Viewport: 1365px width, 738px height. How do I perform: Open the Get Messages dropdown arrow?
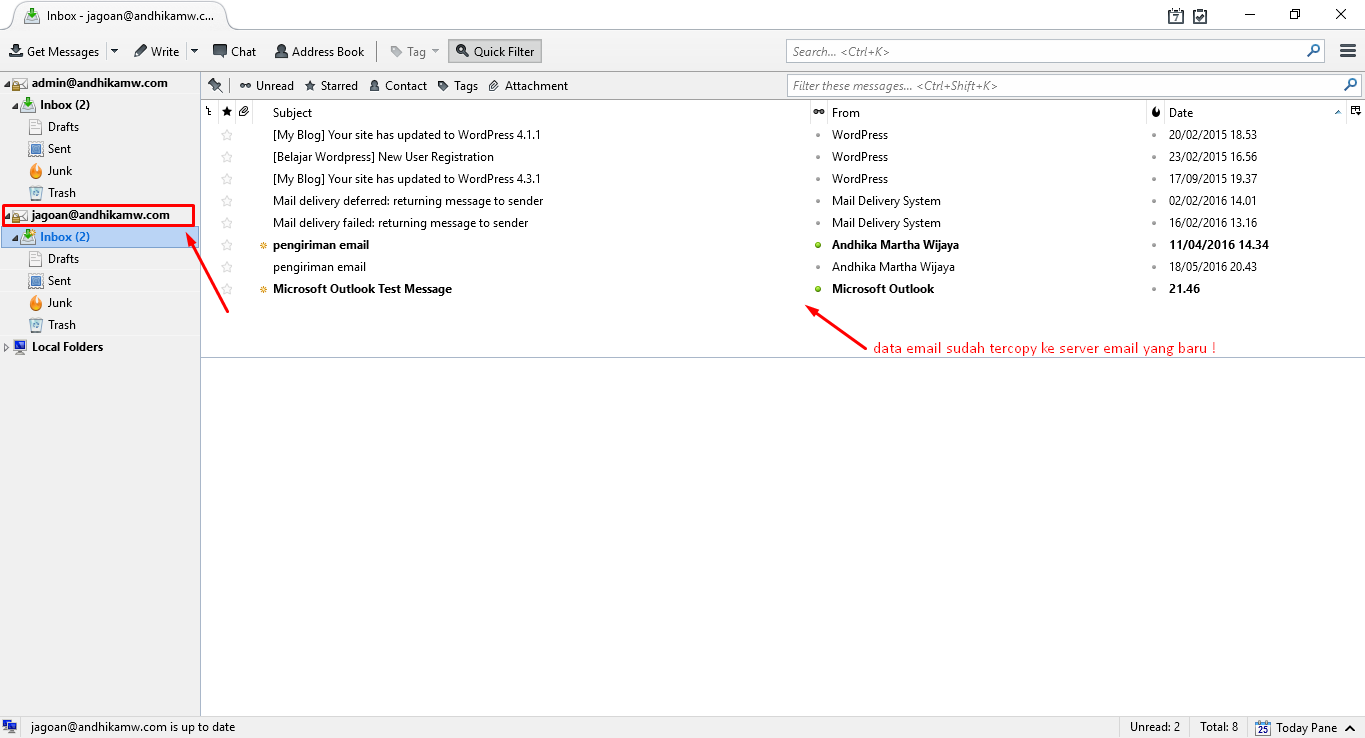pos(114,51)
